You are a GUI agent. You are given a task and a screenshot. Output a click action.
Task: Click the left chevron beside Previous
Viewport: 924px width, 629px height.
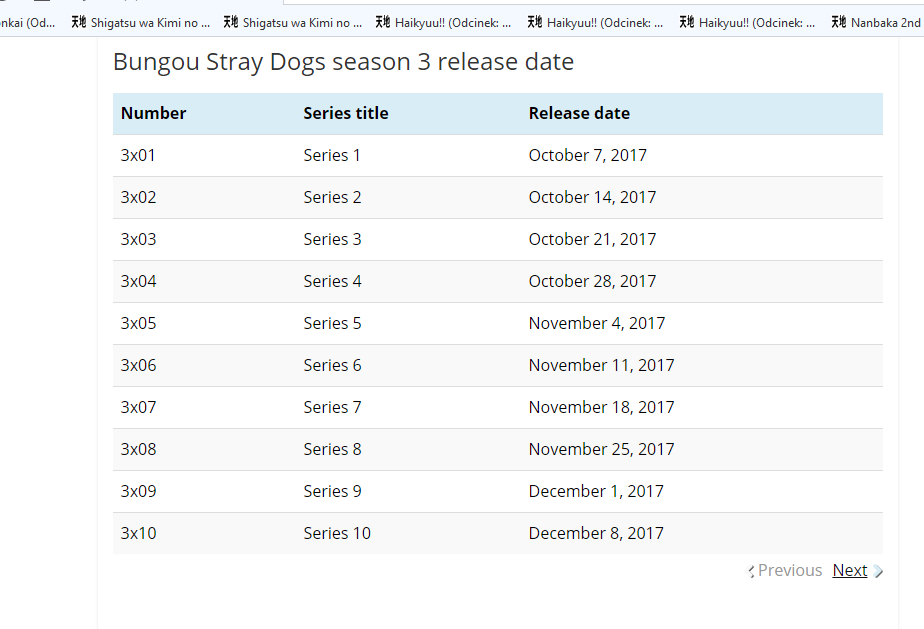click(x=751, y=571)
